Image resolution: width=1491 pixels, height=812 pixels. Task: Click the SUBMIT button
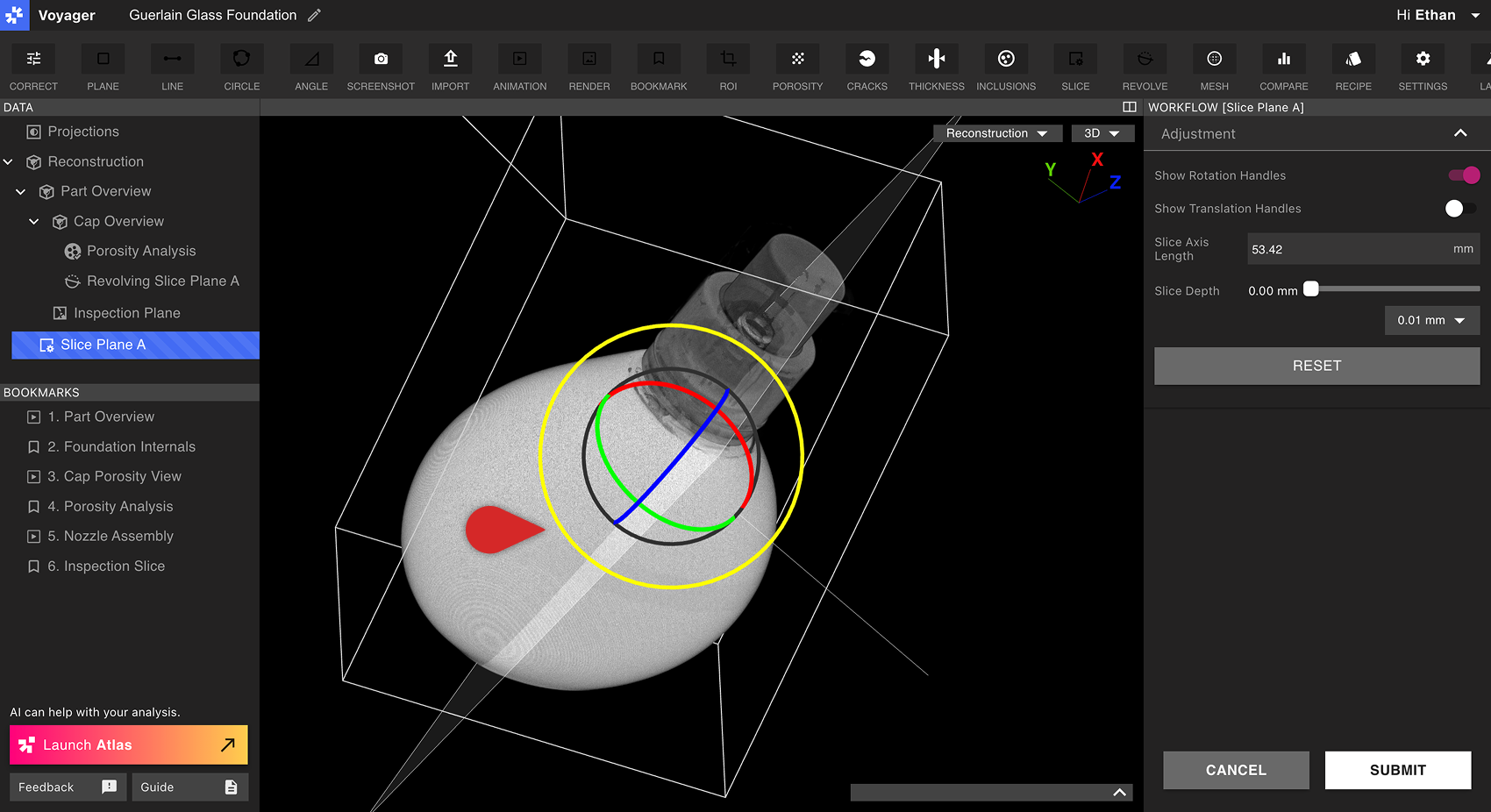[1397, 770]
